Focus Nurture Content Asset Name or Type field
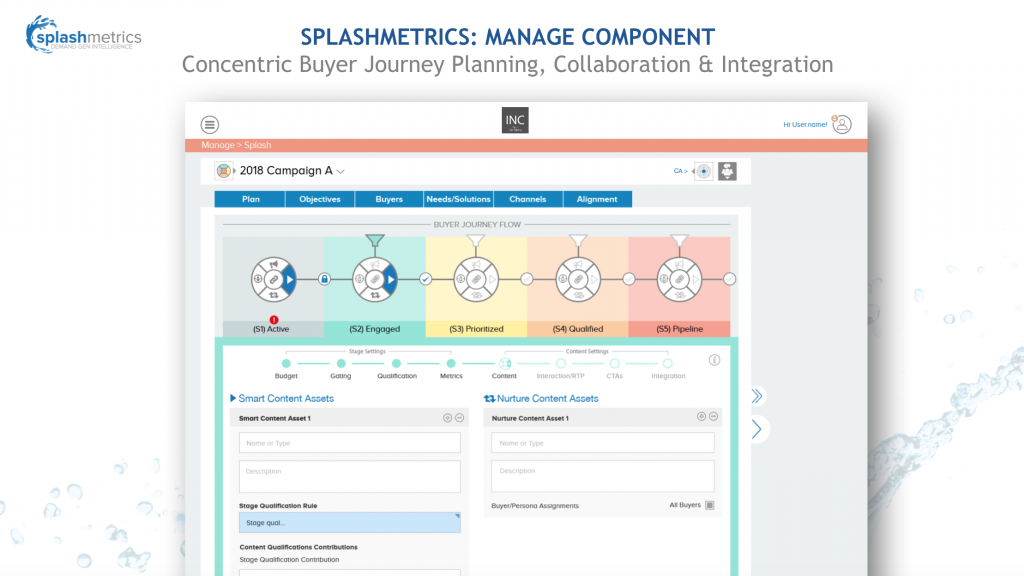The image size is (1024, 576). 603,443
